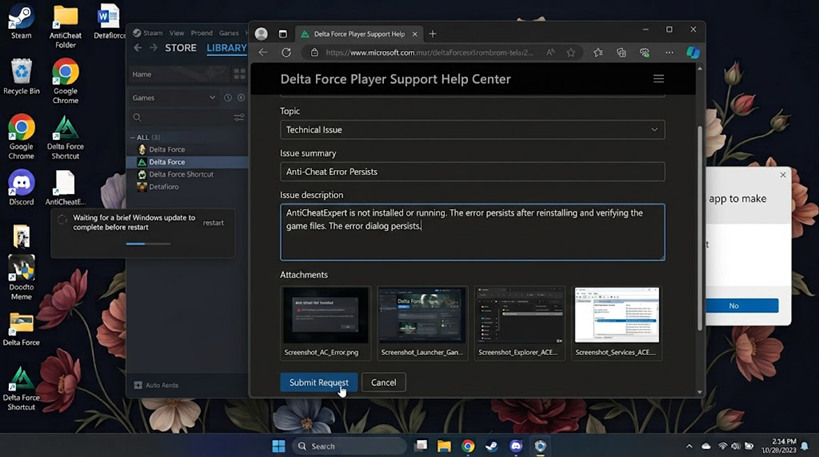The height and width of the screenshot is (457, 819).
Task: Open browser favorites list icon
Action: 598,52
